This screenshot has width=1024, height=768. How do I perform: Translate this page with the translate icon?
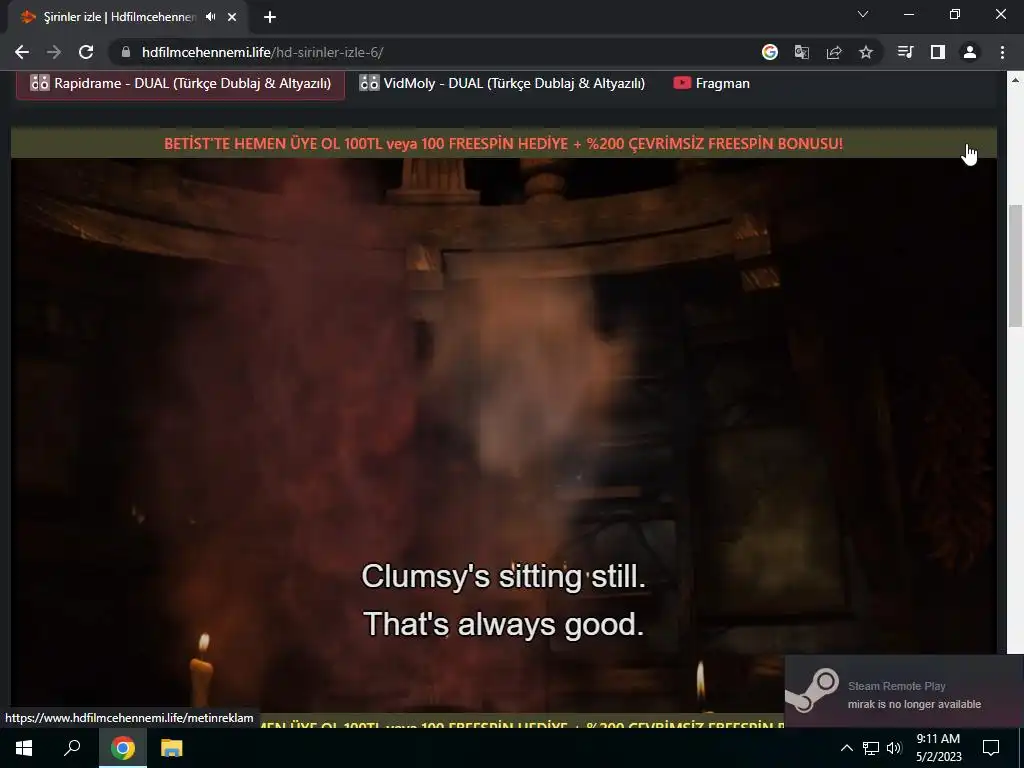coord(801,52)
